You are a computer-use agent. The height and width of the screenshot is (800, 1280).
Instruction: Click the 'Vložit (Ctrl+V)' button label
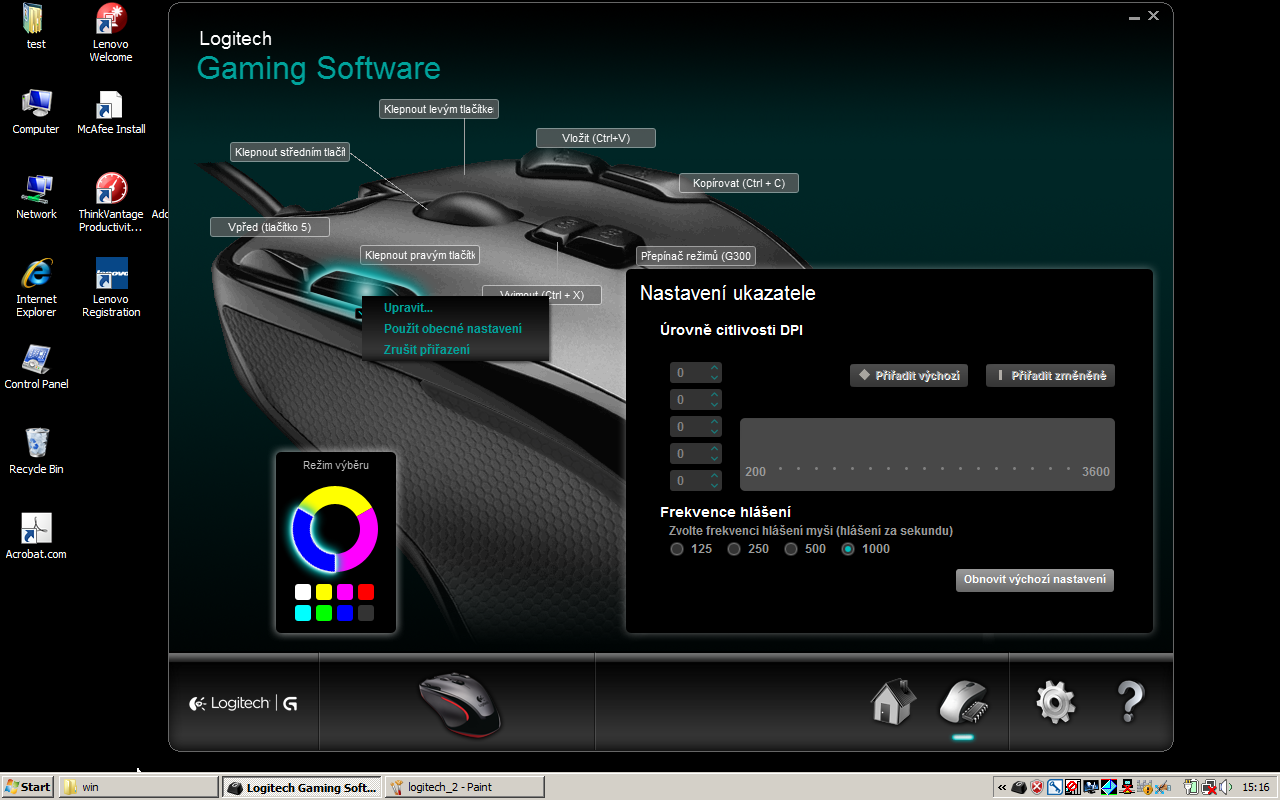coord(596,138)
